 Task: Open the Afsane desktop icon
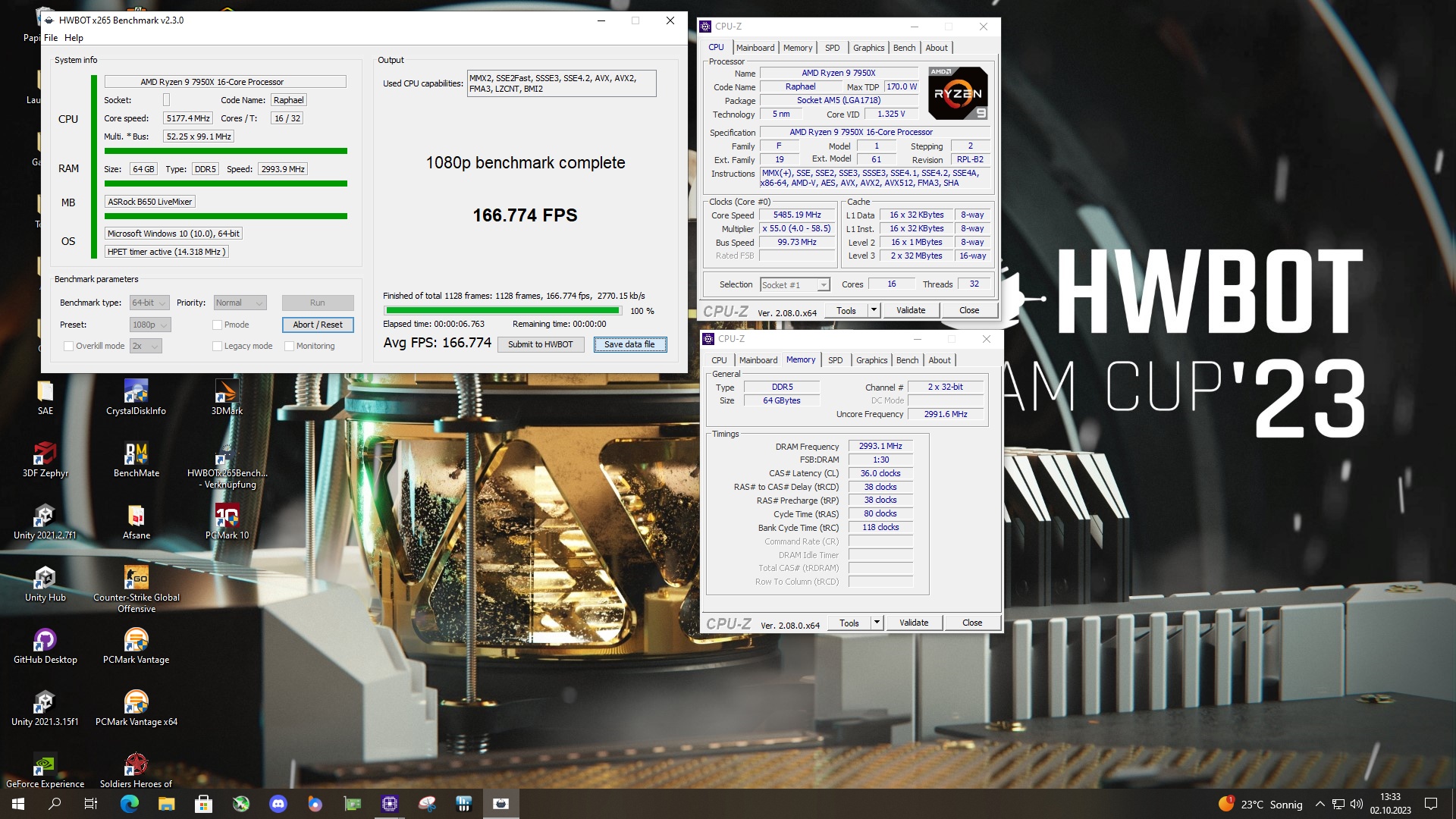coord(136,522)
